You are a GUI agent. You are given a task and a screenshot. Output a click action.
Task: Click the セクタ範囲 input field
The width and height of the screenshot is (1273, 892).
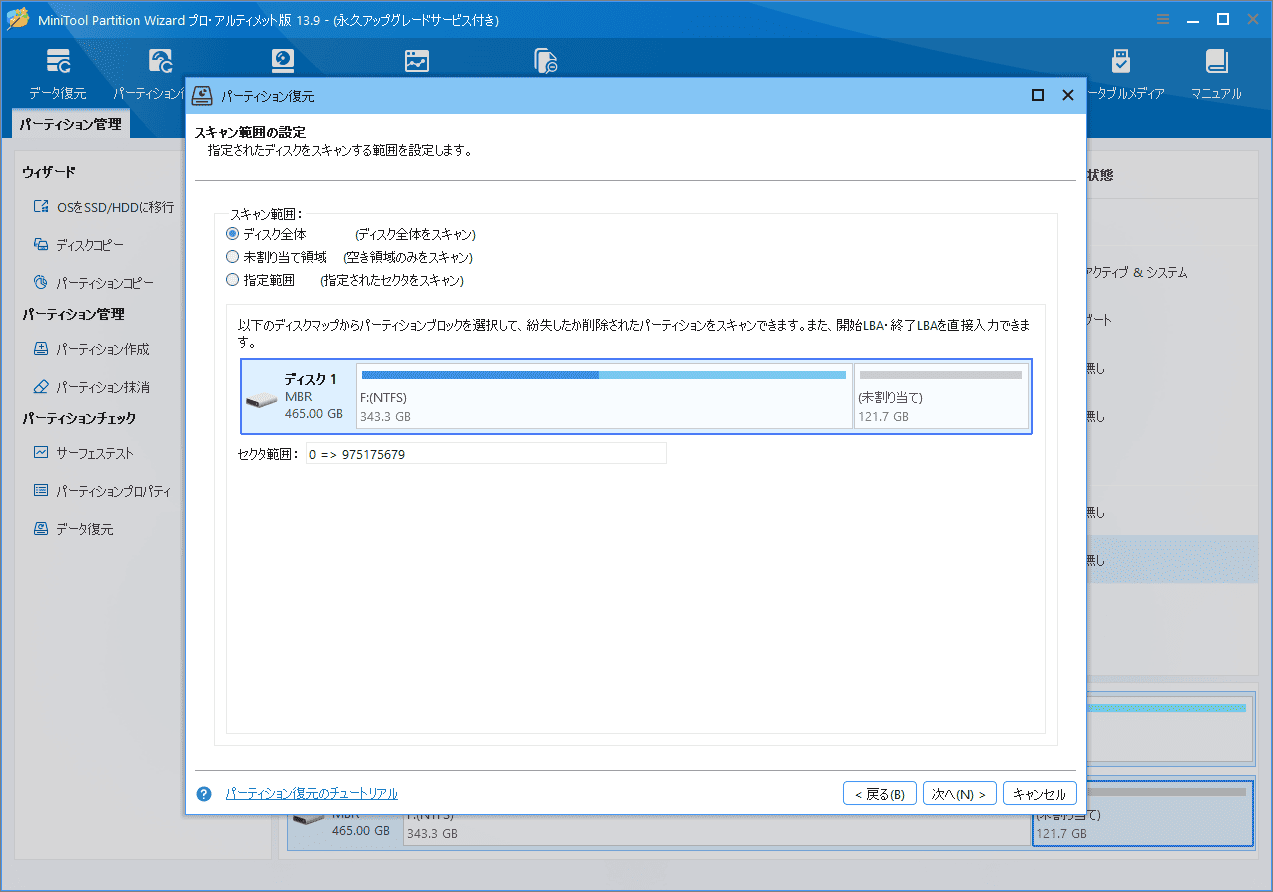486,454
